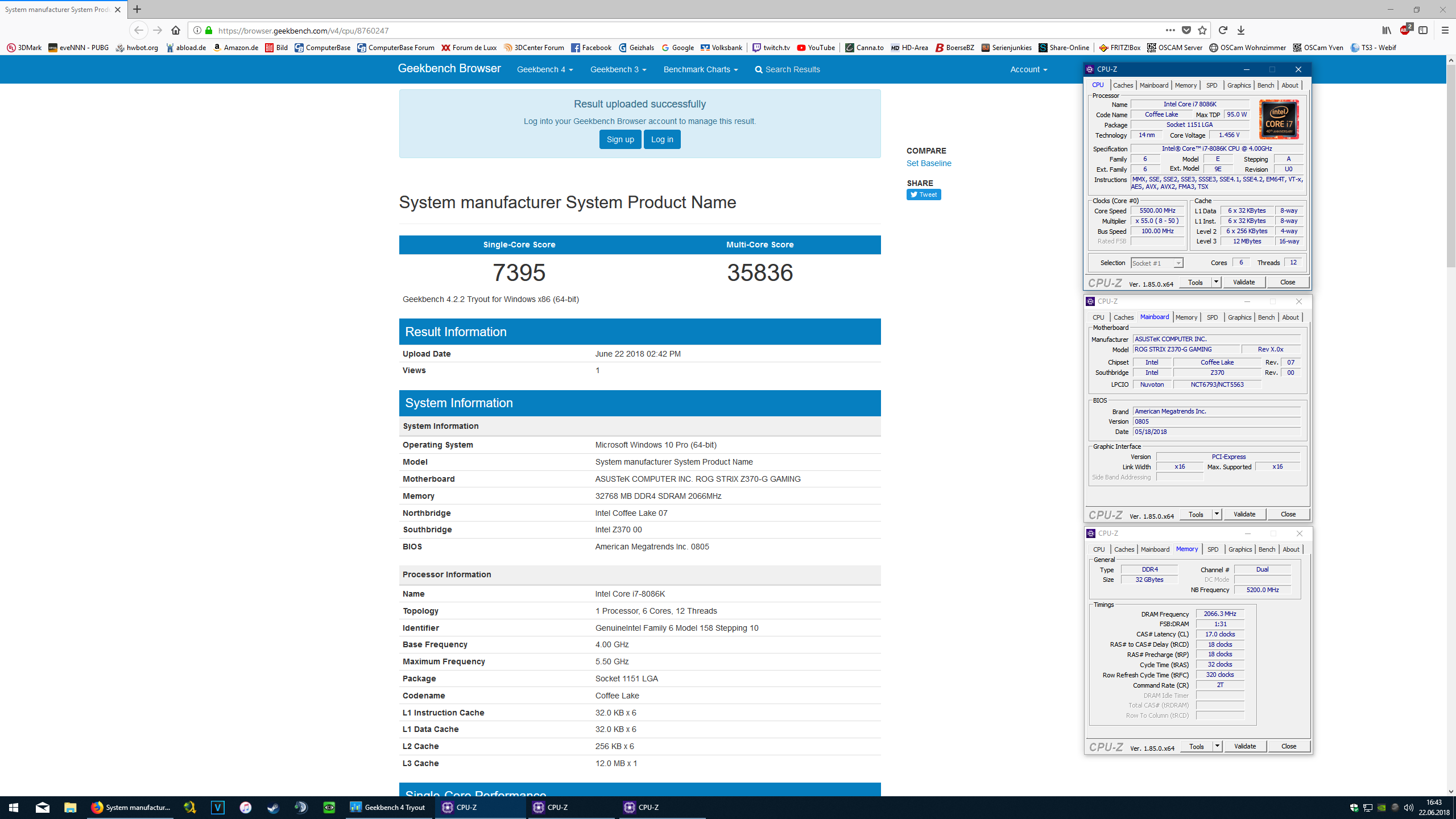Viewport: 1456px width, 819px height.
Task: Click the volume speaker tray icon
Action: pos(1408,807)
